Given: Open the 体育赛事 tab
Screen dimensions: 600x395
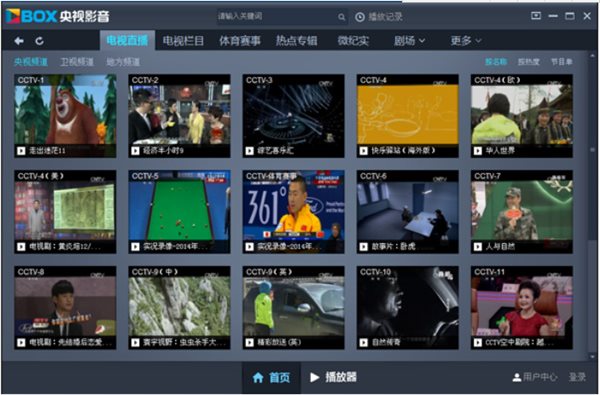Looking at the screenshot, I should pos(240,41).
